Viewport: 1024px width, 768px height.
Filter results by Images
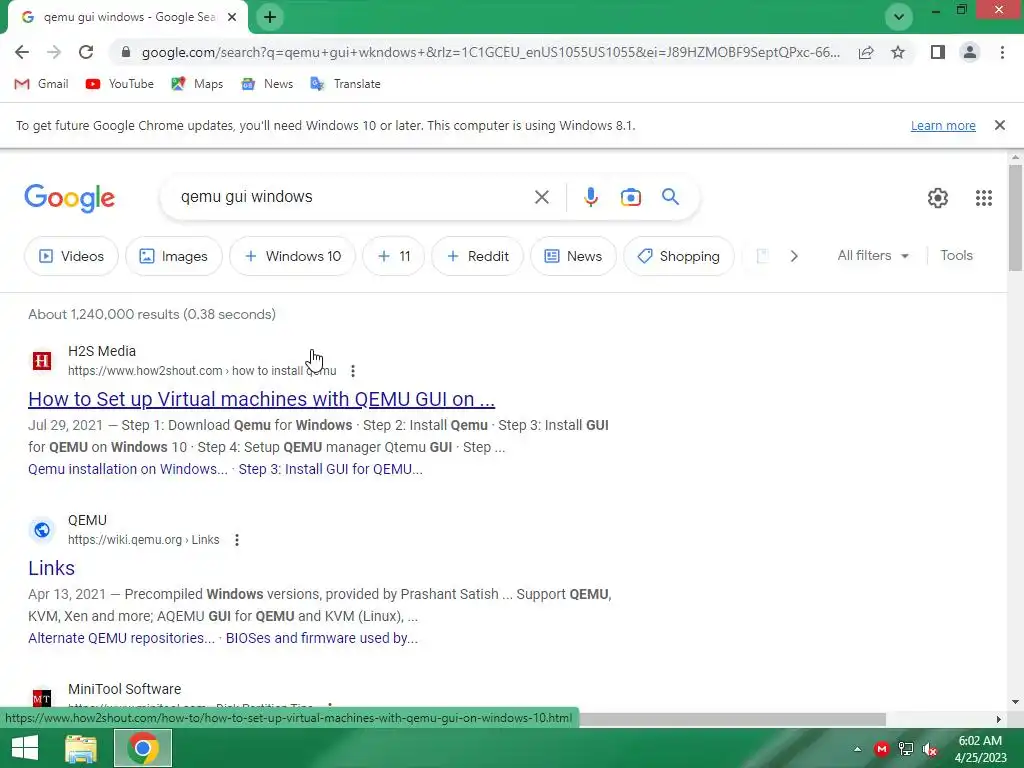[174, 256]
